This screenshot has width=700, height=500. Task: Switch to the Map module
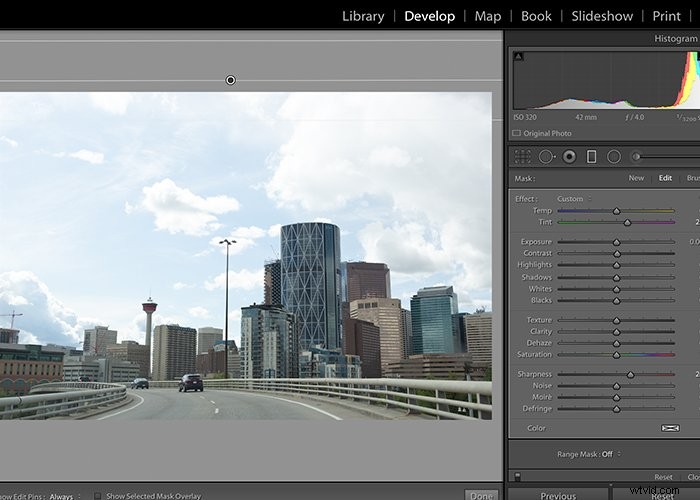pyautogui.click(x=488, y=16)
